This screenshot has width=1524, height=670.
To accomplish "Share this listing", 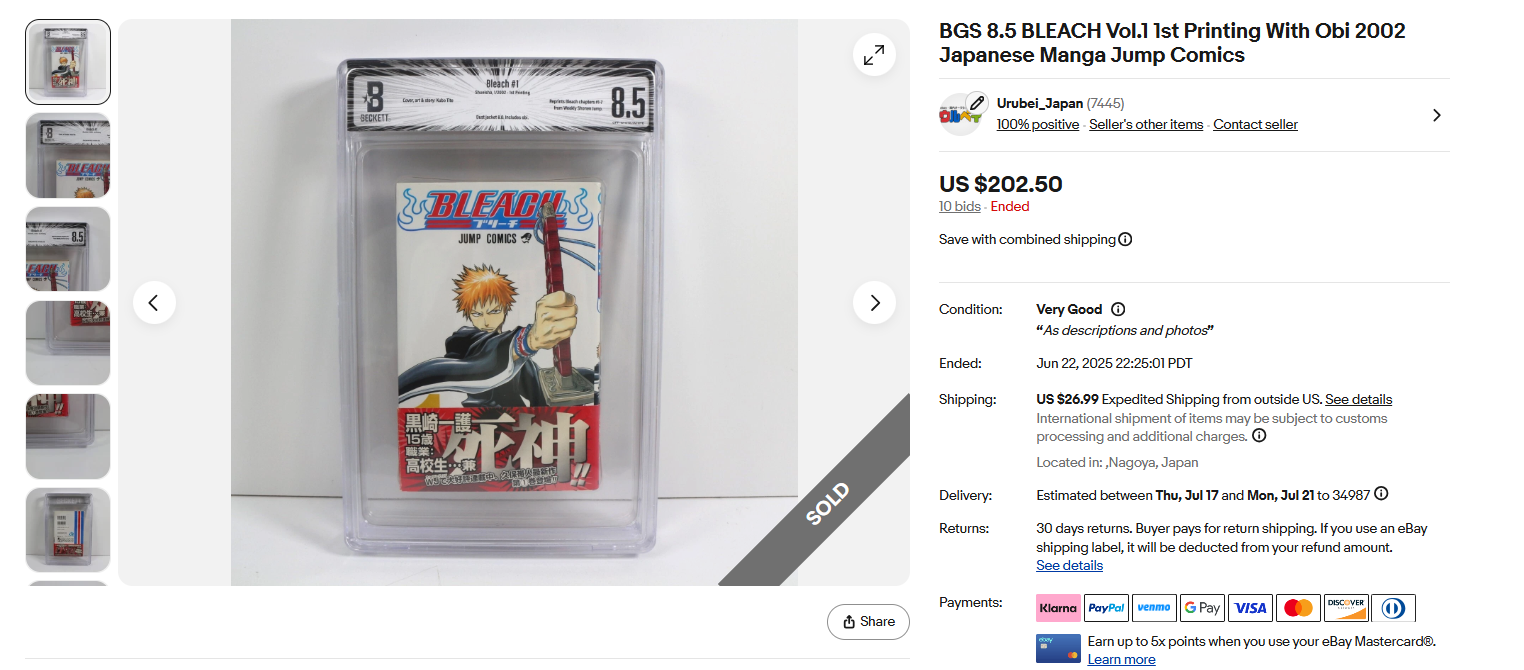I will click(x=868, y=622).
